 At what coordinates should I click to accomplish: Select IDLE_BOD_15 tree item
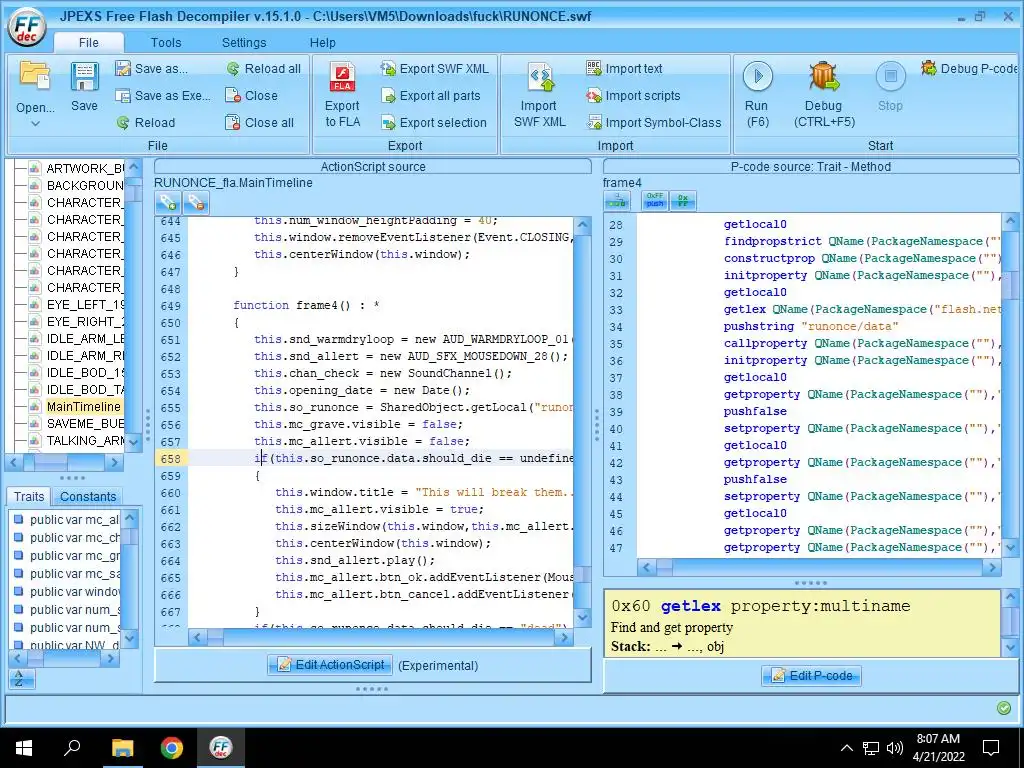(x=85, y=372)
